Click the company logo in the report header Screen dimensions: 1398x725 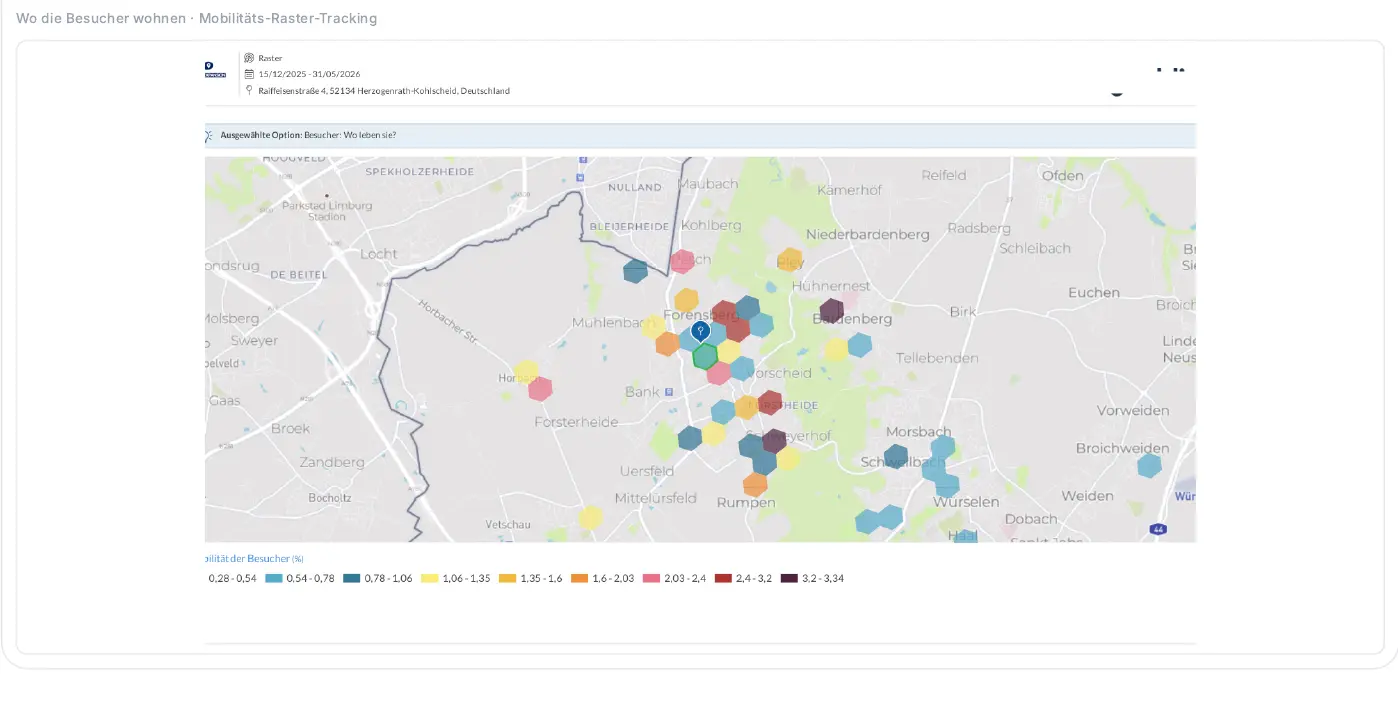215,69
